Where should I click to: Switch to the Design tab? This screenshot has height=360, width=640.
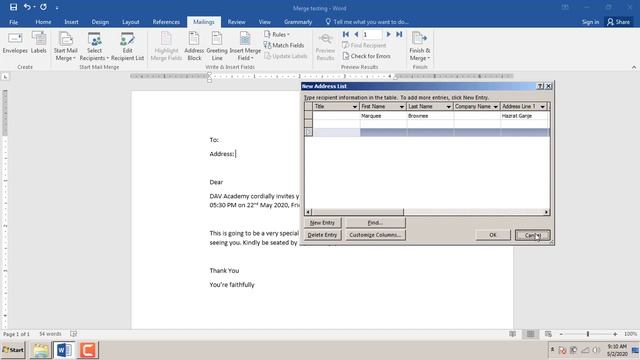[100, 22]
